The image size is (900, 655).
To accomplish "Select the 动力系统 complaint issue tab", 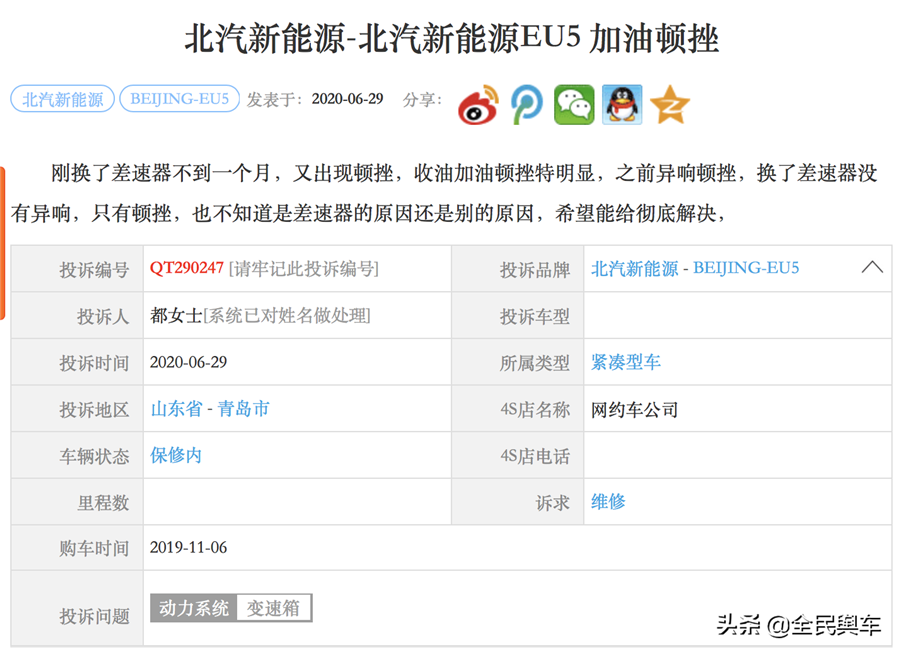I will (x=194, y=607).
